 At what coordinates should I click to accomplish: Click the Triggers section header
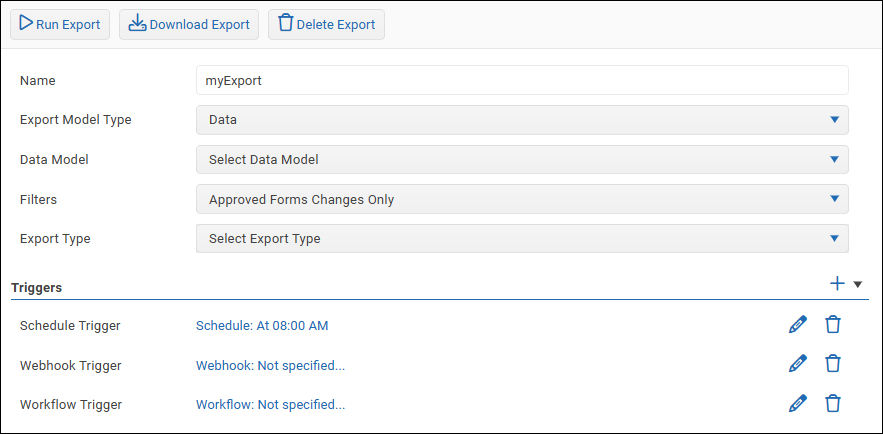[x=37, y=287]
